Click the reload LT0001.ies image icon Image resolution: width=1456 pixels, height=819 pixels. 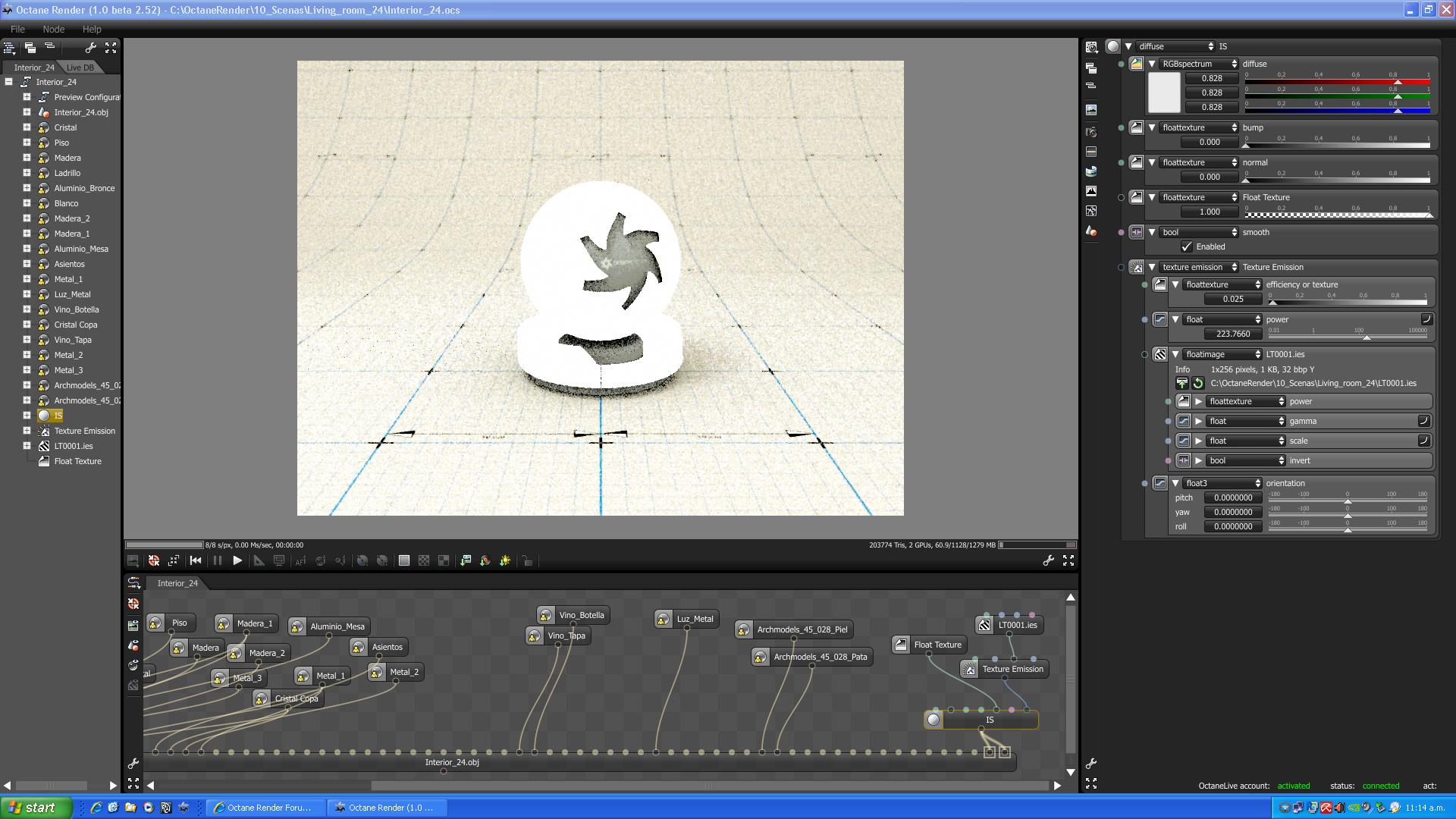[1198, 384]
